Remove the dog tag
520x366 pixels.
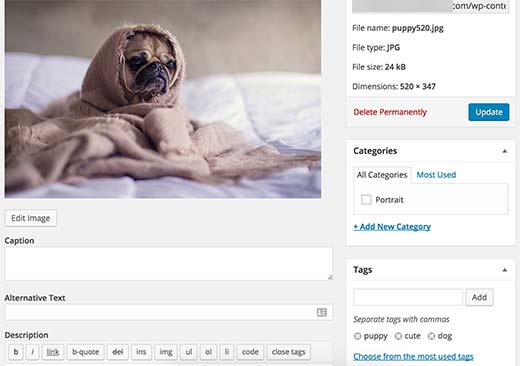point(431,336)
